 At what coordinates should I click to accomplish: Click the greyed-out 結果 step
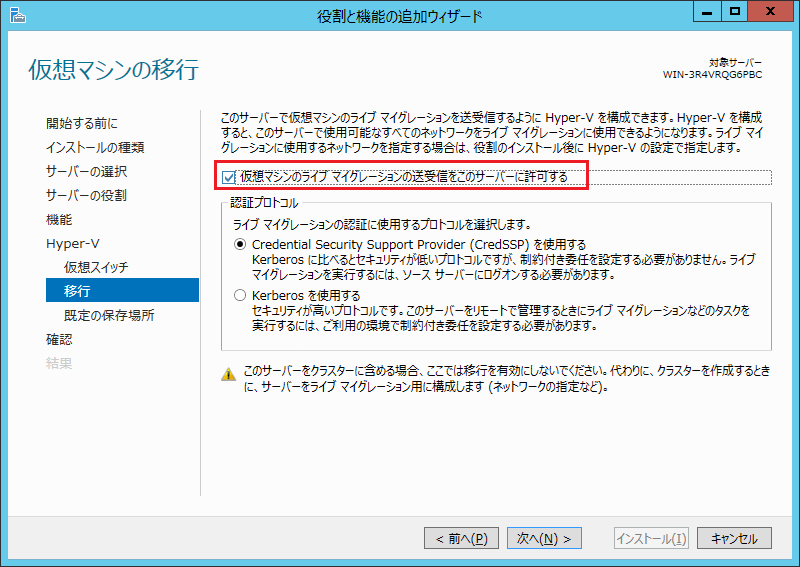(59, 363)
